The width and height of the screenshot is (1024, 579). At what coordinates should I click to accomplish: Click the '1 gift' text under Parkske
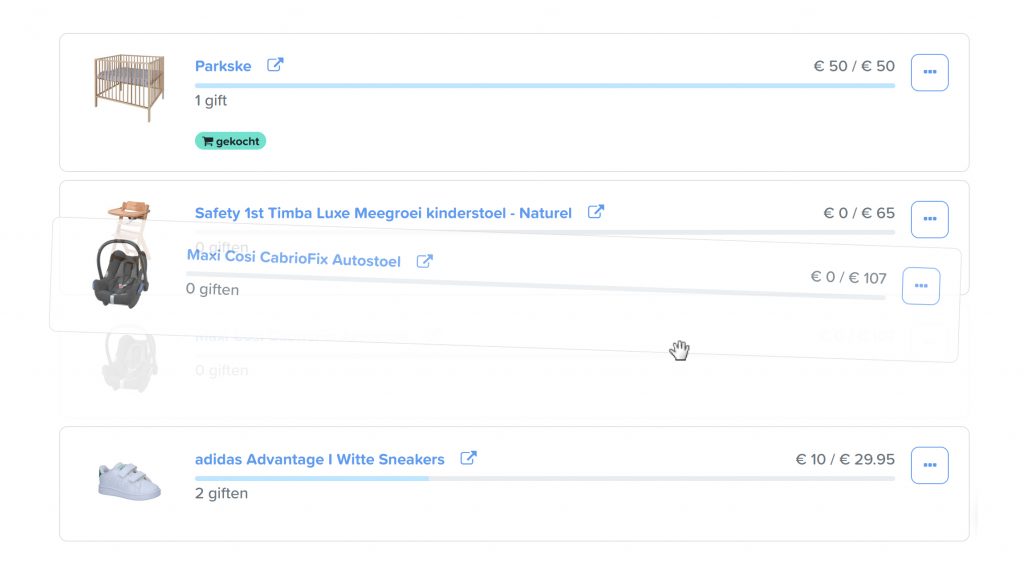tap(211, 101)
